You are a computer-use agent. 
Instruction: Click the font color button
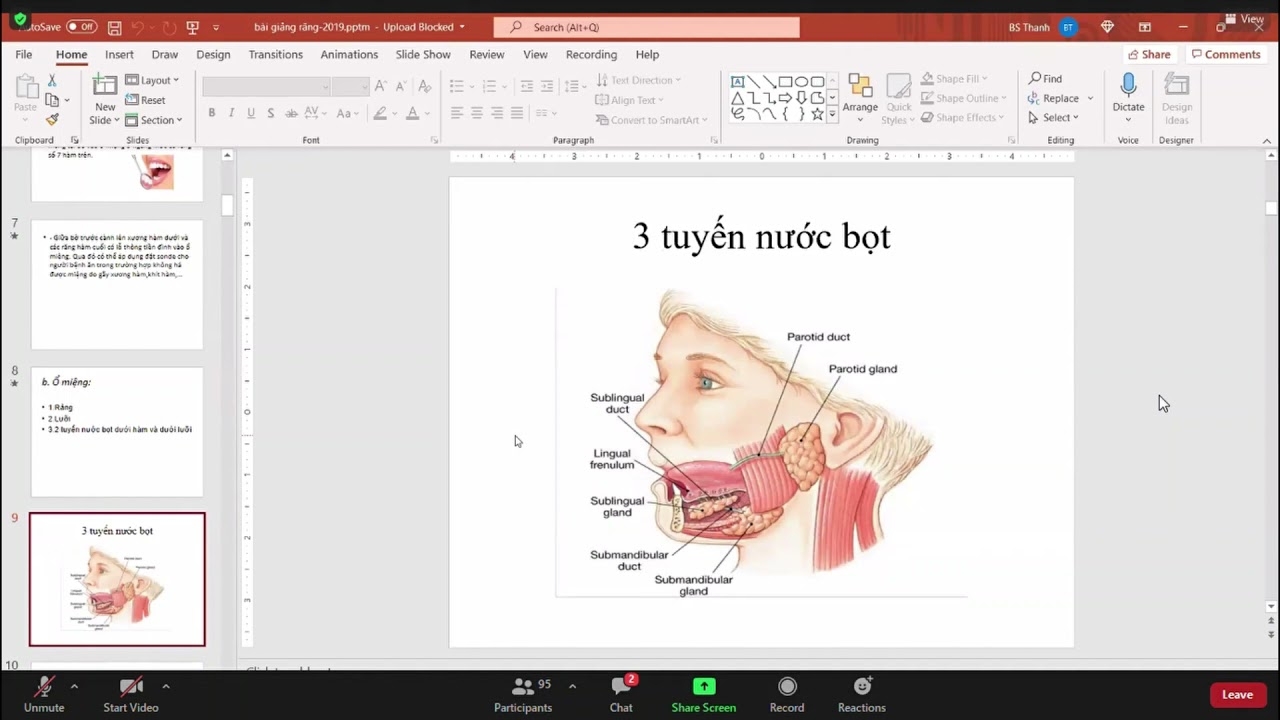[412, 113]
